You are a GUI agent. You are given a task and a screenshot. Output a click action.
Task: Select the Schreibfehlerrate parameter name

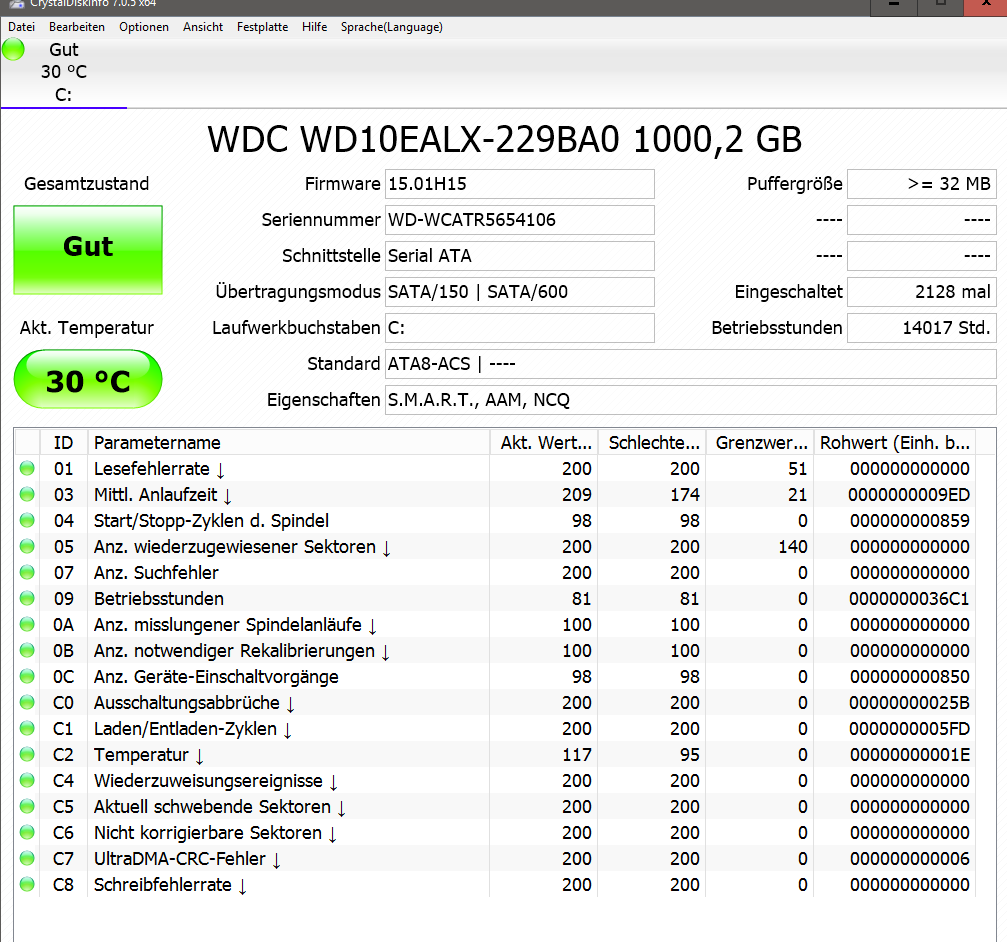pos(170,885)
